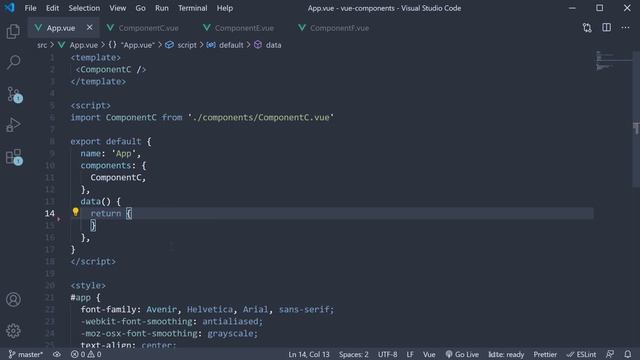
Task: Open the File menu
Action: tap(30, 8)
